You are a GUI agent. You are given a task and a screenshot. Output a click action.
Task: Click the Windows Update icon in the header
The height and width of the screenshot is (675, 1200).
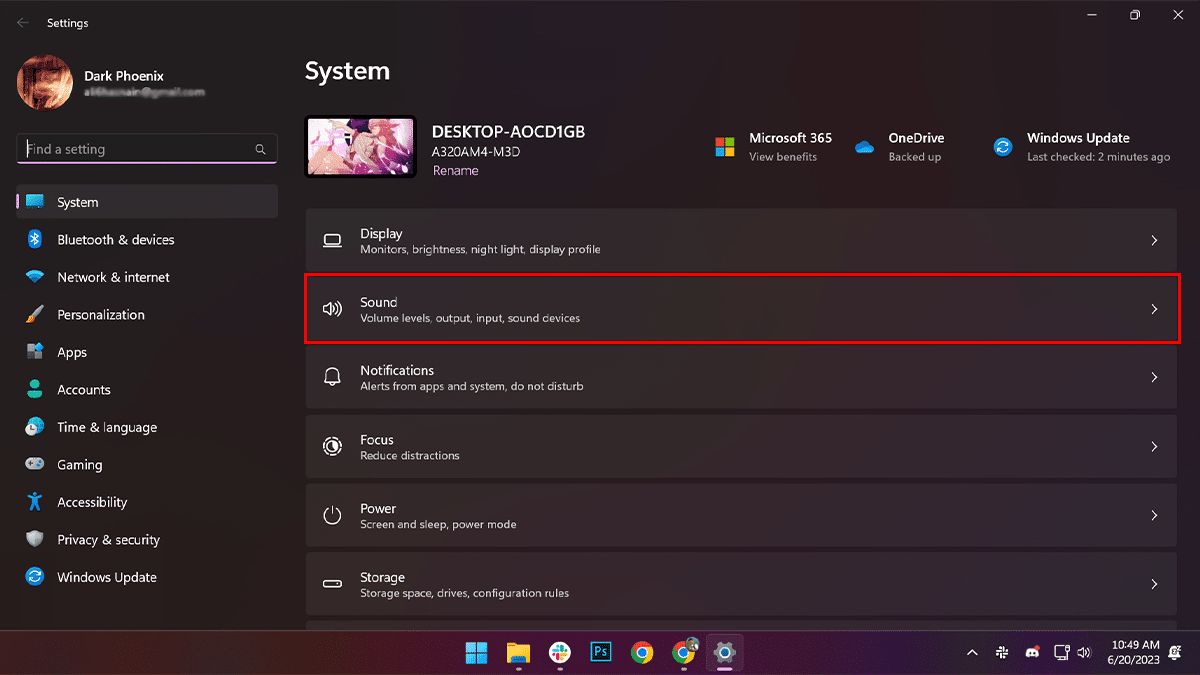click(x=1002, y=146)
